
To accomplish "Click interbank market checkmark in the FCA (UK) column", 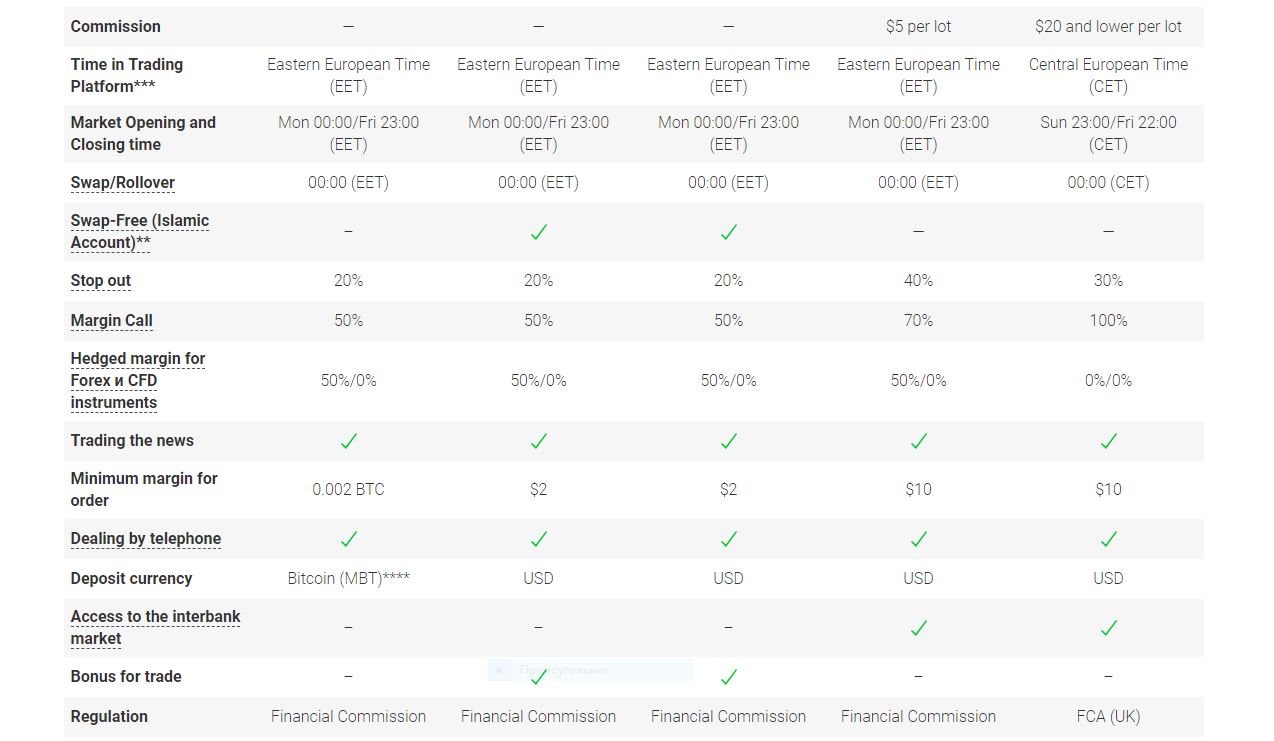I will pyautogui.click(x=1108, y=628).
